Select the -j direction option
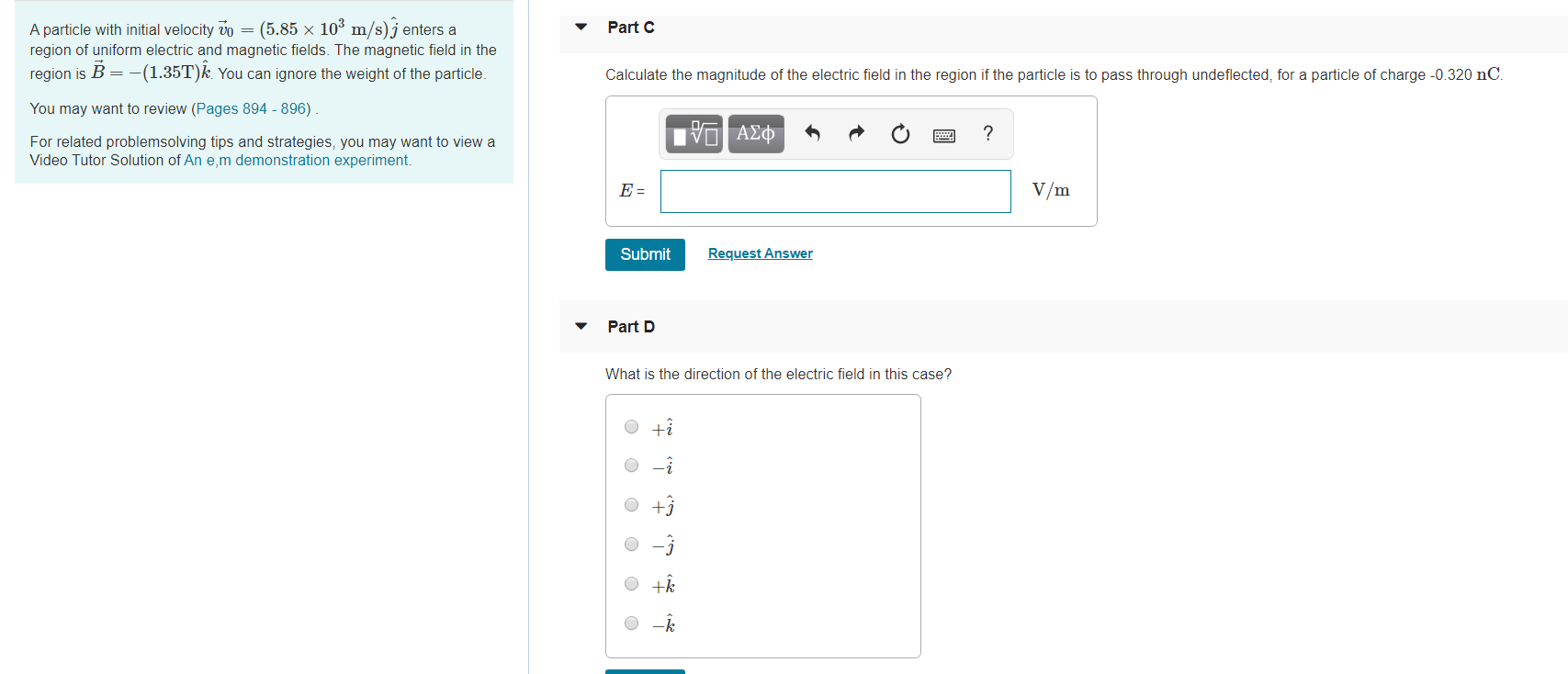 [x=631, y=544]
